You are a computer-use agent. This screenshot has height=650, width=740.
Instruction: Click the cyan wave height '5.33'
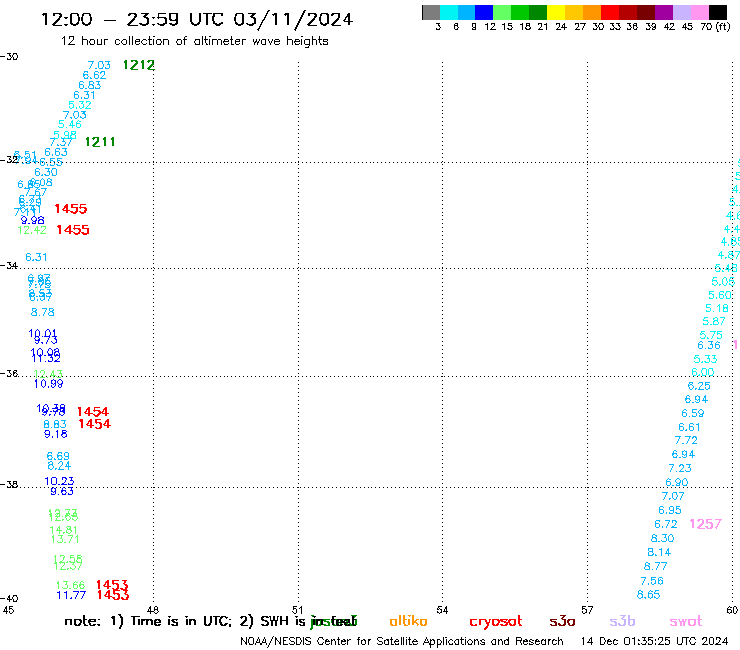click(706, 359)
